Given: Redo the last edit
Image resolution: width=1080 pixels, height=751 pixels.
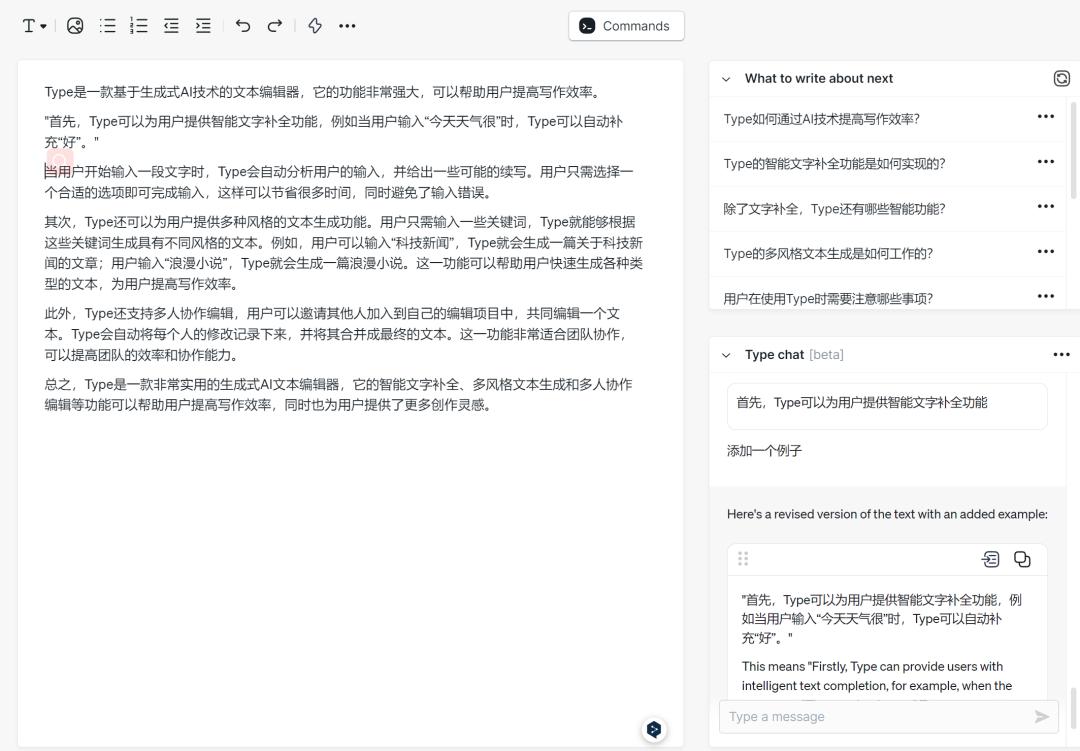Looking at the screenshot, I should tap(275, 26).
